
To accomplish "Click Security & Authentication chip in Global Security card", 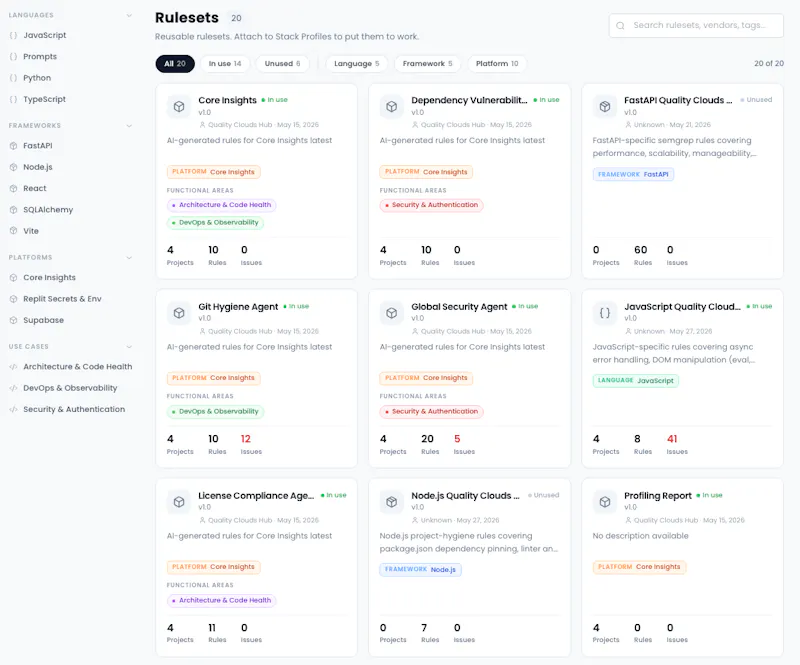I will click(x=432, y=412).
